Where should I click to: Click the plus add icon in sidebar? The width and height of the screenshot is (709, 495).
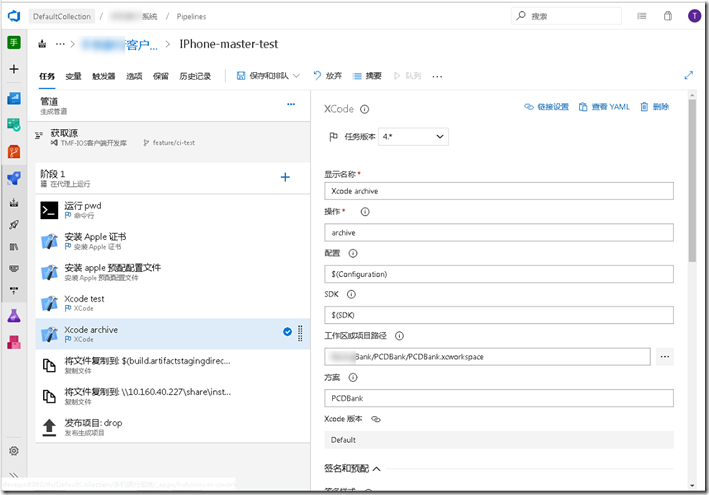pyautogui.click(x=14, y=69)
